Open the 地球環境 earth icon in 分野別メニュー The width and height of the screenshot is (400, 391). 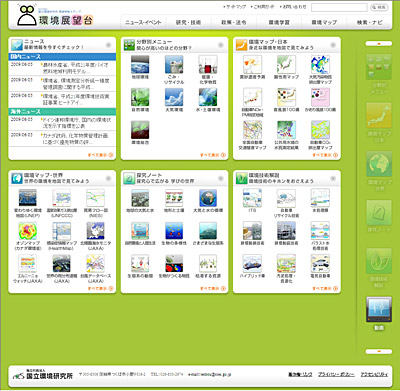(140, 64)
